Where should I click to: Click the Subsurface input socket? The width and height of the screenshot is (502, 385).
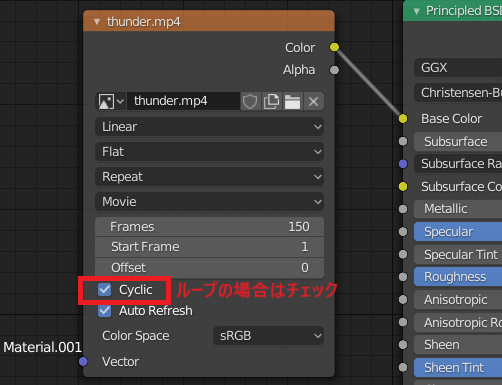tap(403, 141)
